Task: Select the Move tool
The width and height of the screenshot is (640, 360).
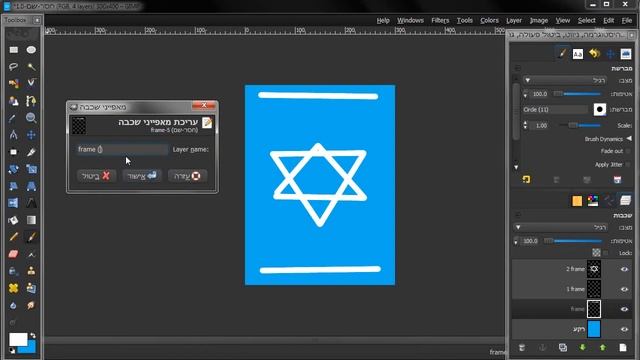Action: tap(31, 135)
